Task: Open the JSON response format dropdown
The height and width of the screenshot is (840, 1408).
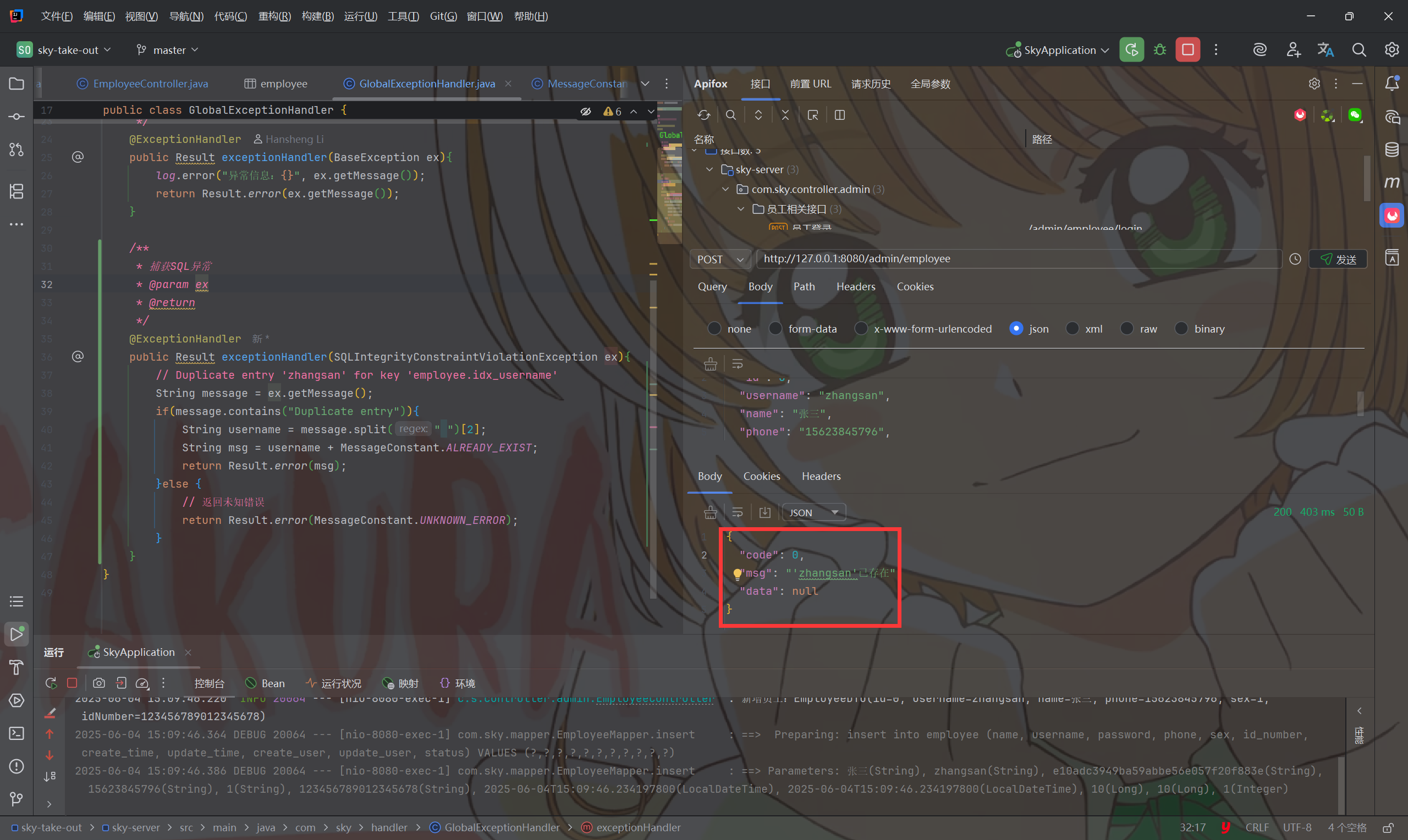Action: pos(813,512)
